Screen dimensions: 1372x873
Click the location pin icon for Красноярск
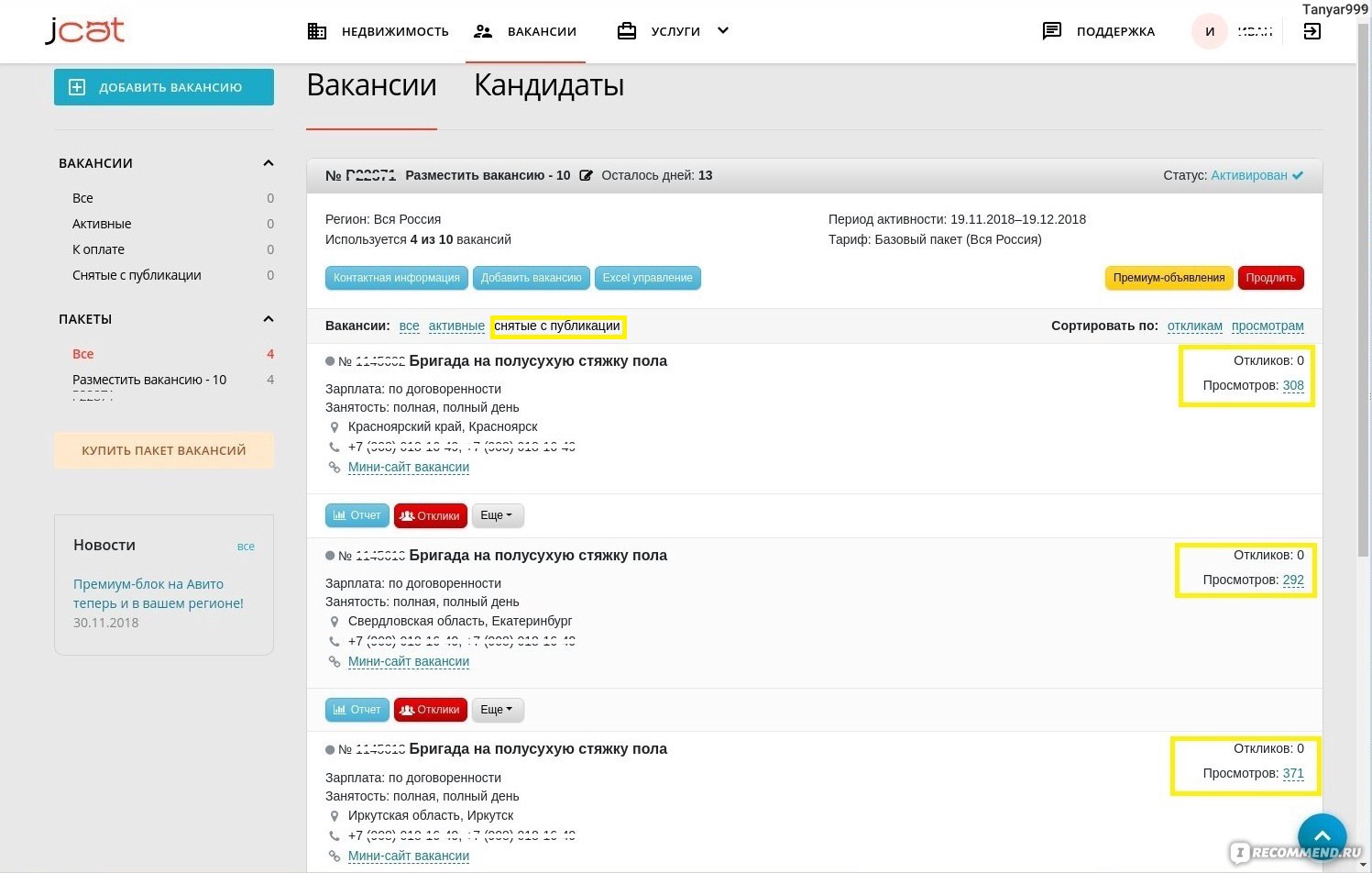335,427
